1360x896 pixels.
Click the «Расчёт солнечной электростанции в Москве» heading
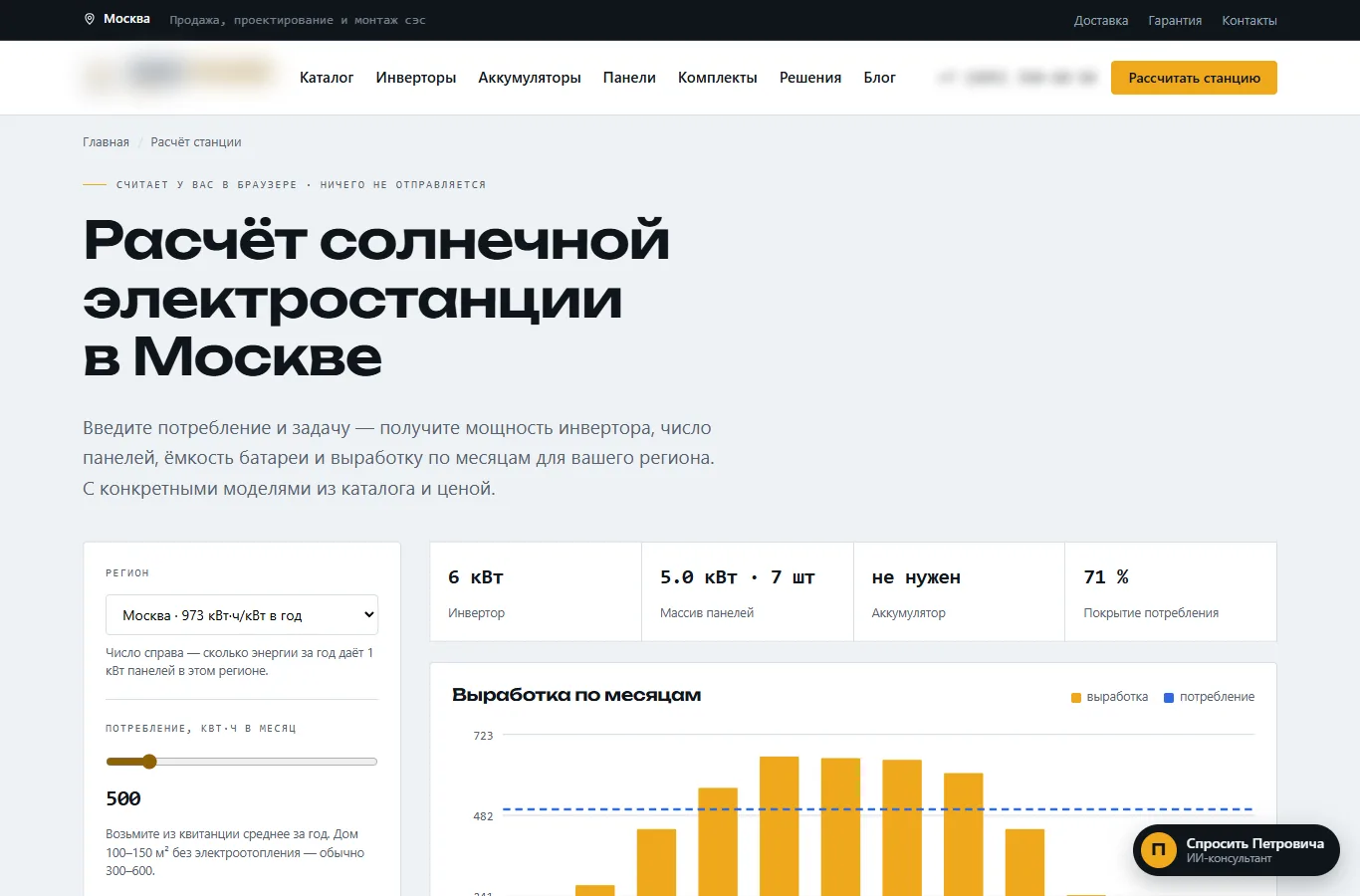coord(376,298)
